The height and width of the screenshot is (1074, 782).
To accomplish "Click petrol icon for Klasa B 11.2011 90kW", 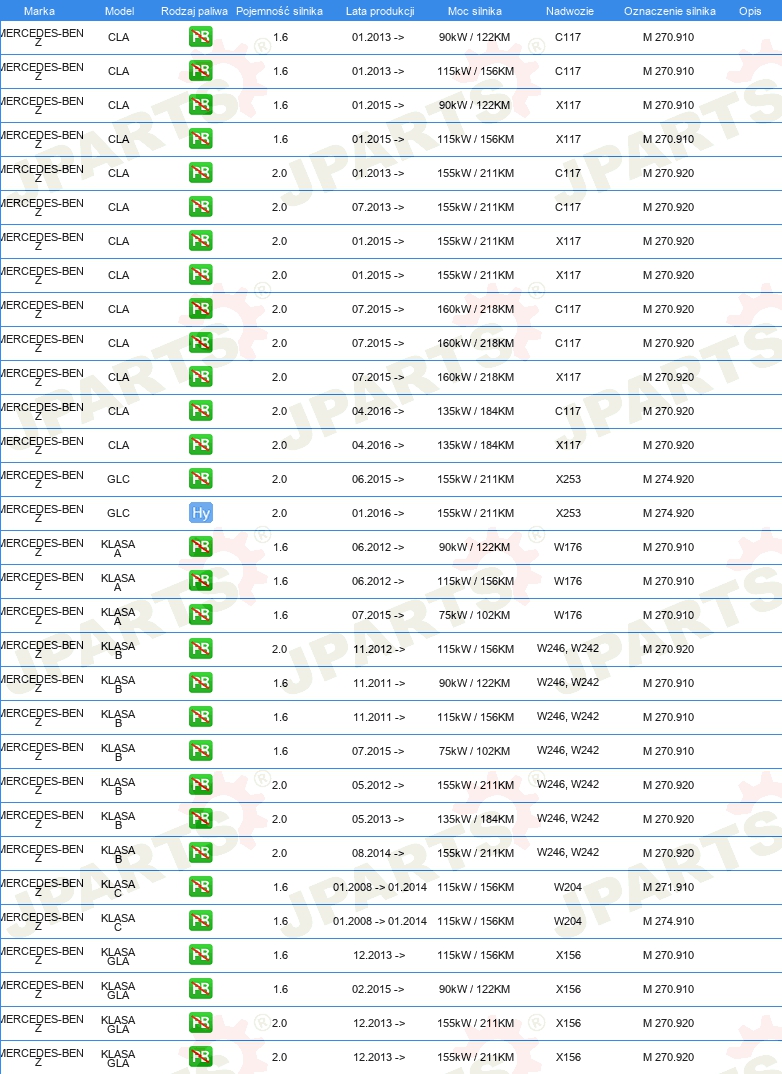I will pyautogui.click(x=201, y=683).
